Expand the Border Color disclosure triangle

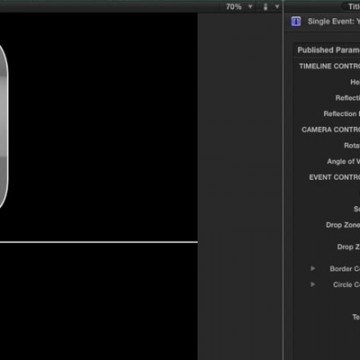coord(313,268)
